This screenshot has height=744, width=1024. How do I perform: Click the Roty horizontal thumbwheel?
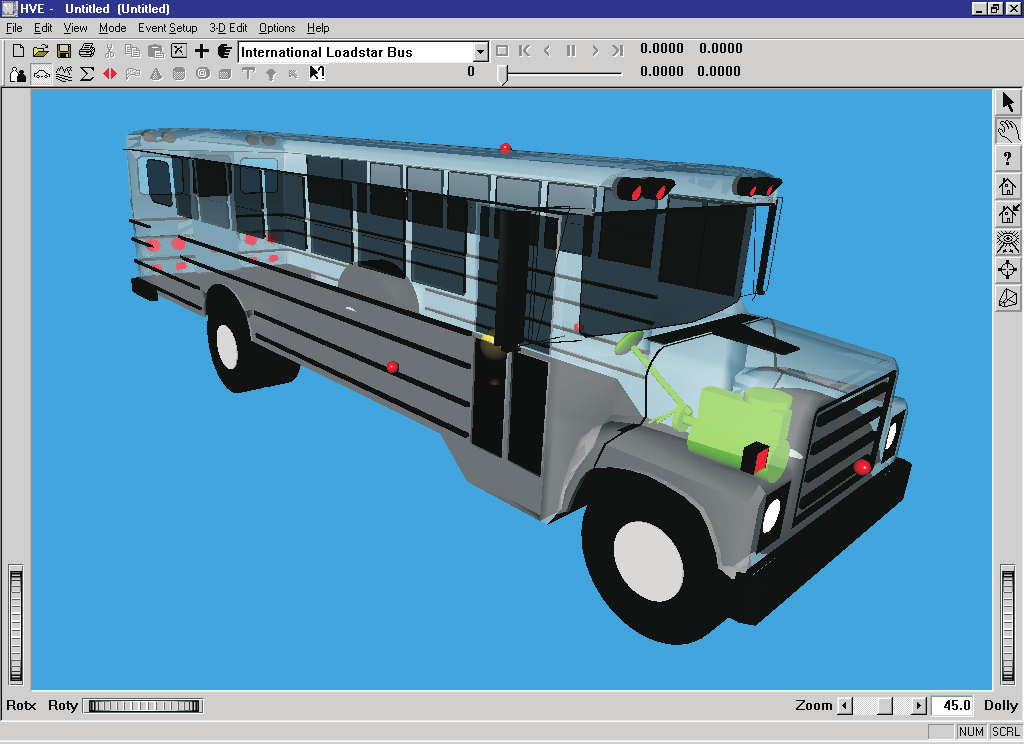[x=143, y=705]
